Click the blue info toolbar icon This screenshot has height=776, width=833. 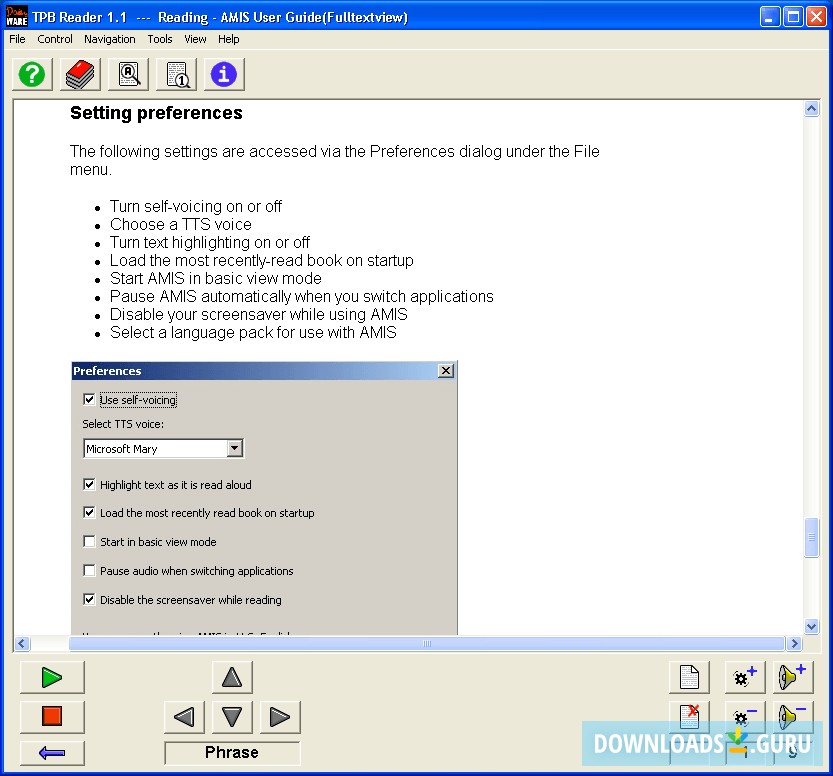click(x=223, y=74)
